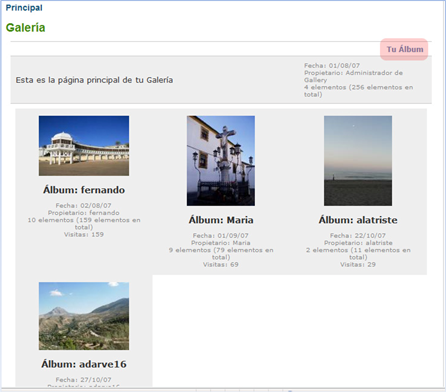Click 'Propietario: Administrador de Gallery' text
Screen dimensions: 446x392
pyautogui.click(x=353, y=76)
